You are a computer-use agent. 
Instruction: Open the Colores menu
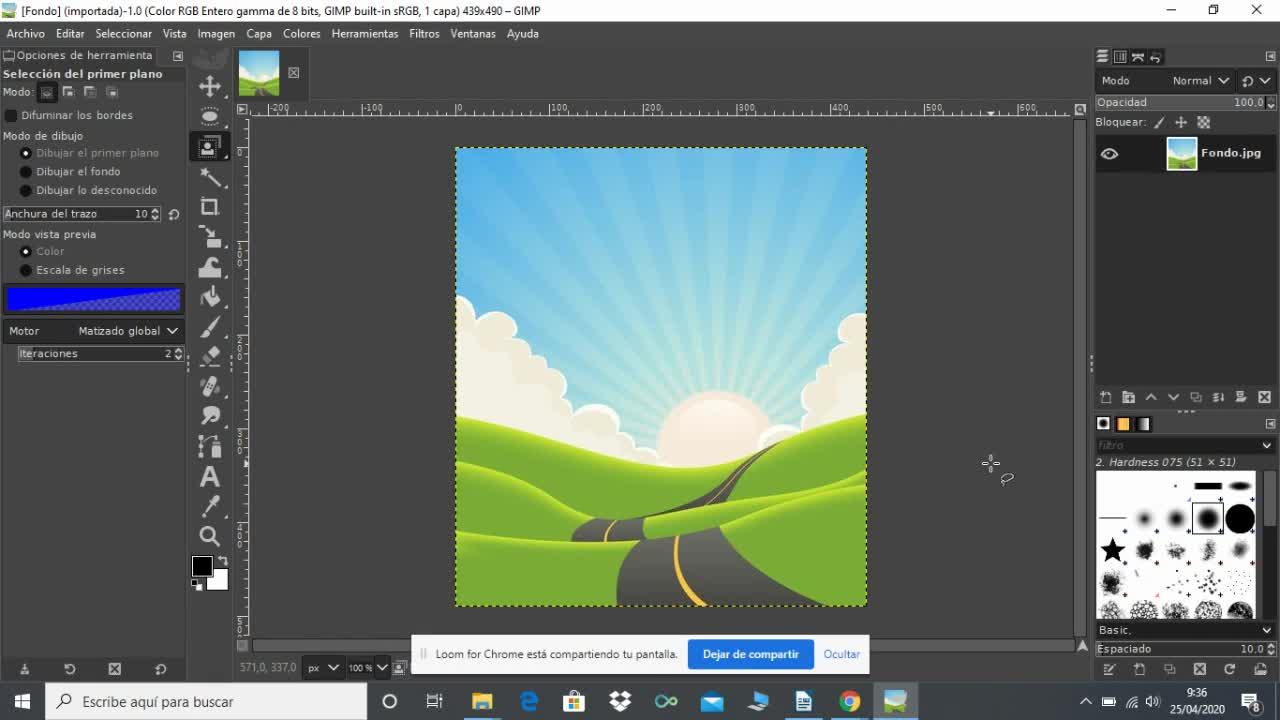coord(301,33)
